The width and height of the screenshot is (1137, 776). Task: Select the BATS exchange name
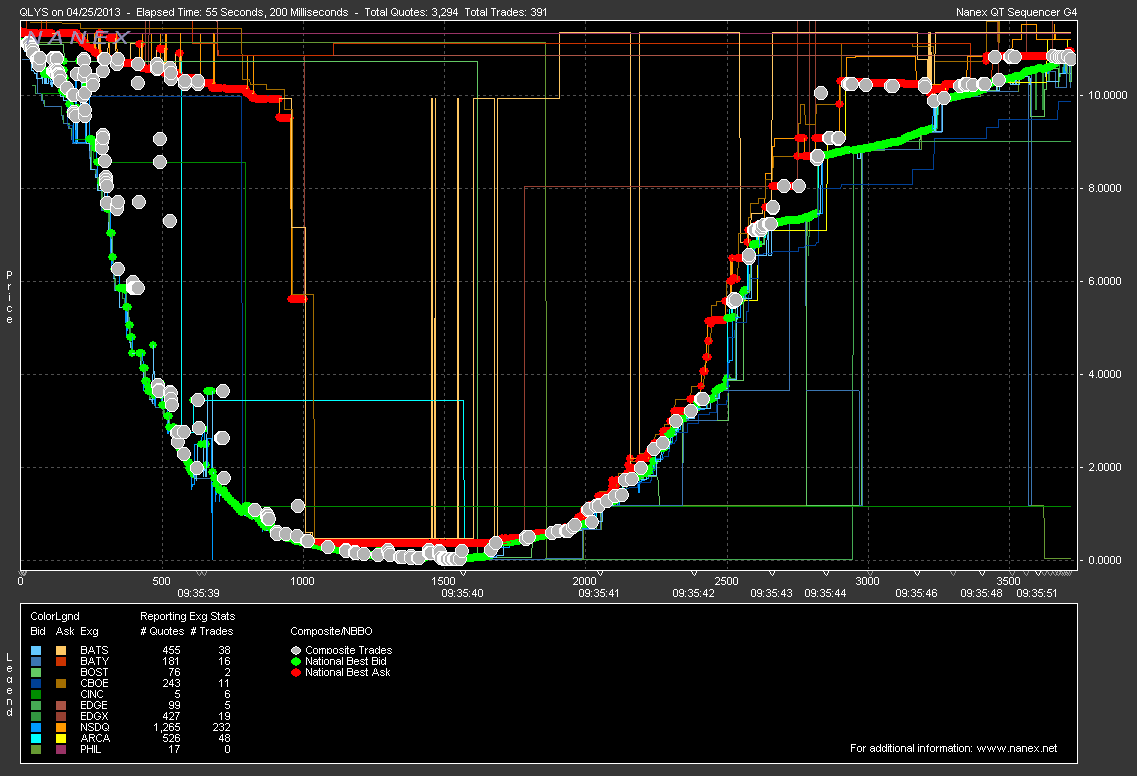94,651
